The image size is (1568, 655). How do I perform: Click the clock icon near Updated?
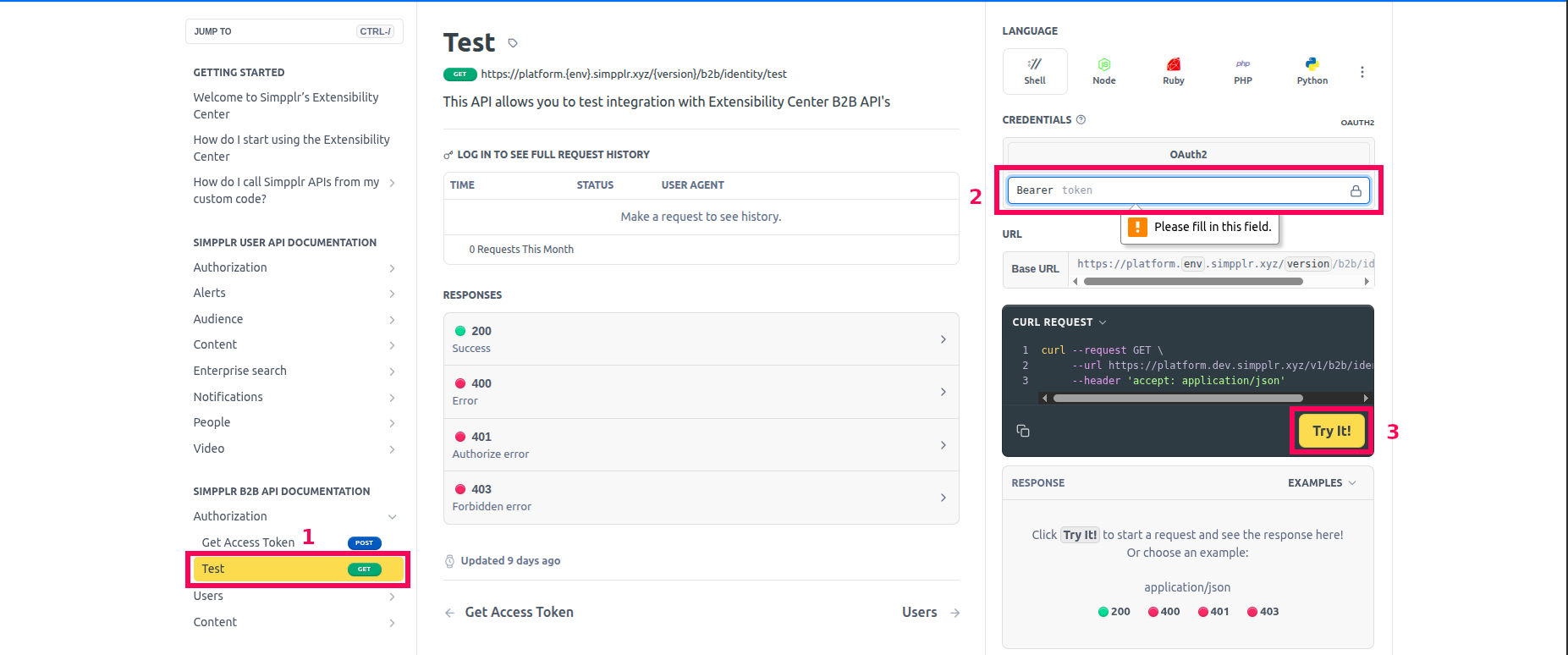pyautogui.click(x=449, y=561)
